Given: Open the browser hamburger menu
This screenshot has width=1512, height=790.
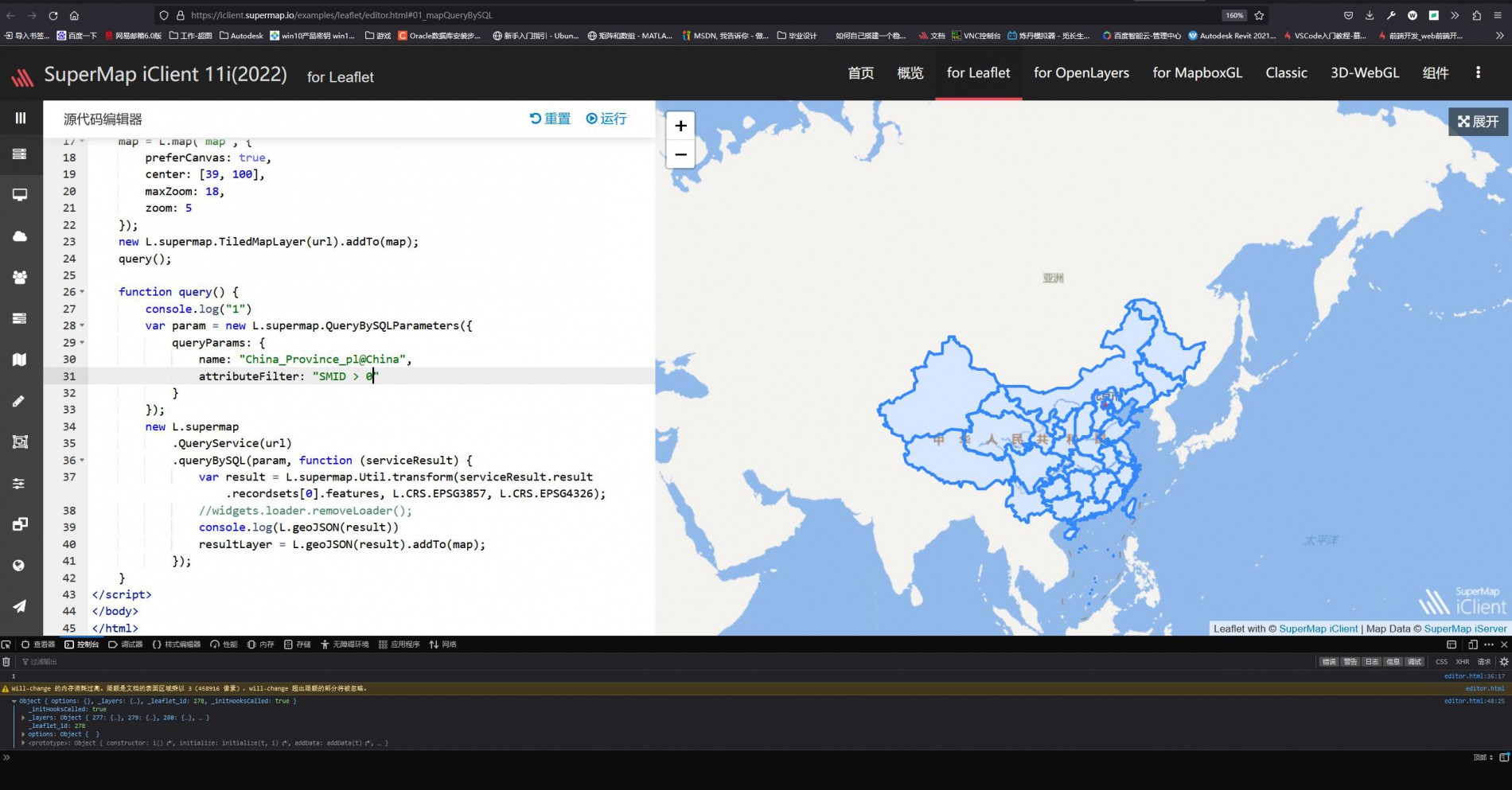Looking at the screenshot, I should tap(1498, 15).
